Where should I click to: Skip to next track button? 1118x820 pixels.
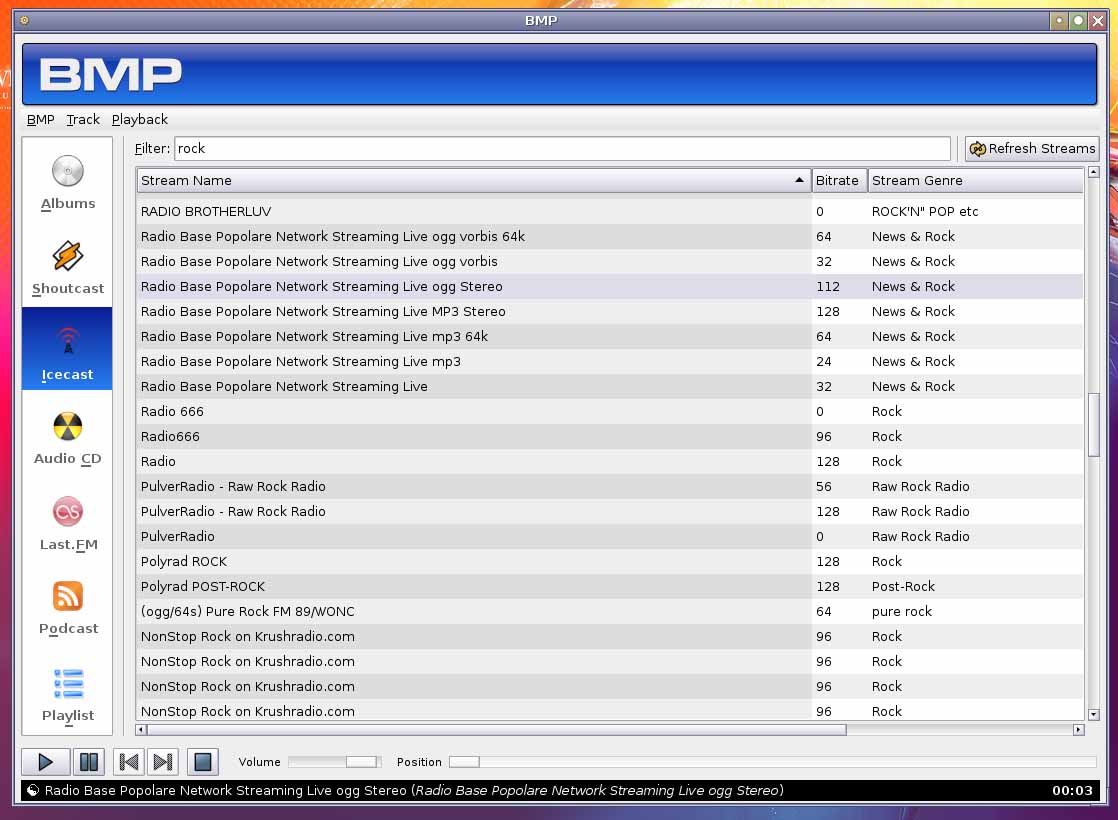click(x=163, y=762)
